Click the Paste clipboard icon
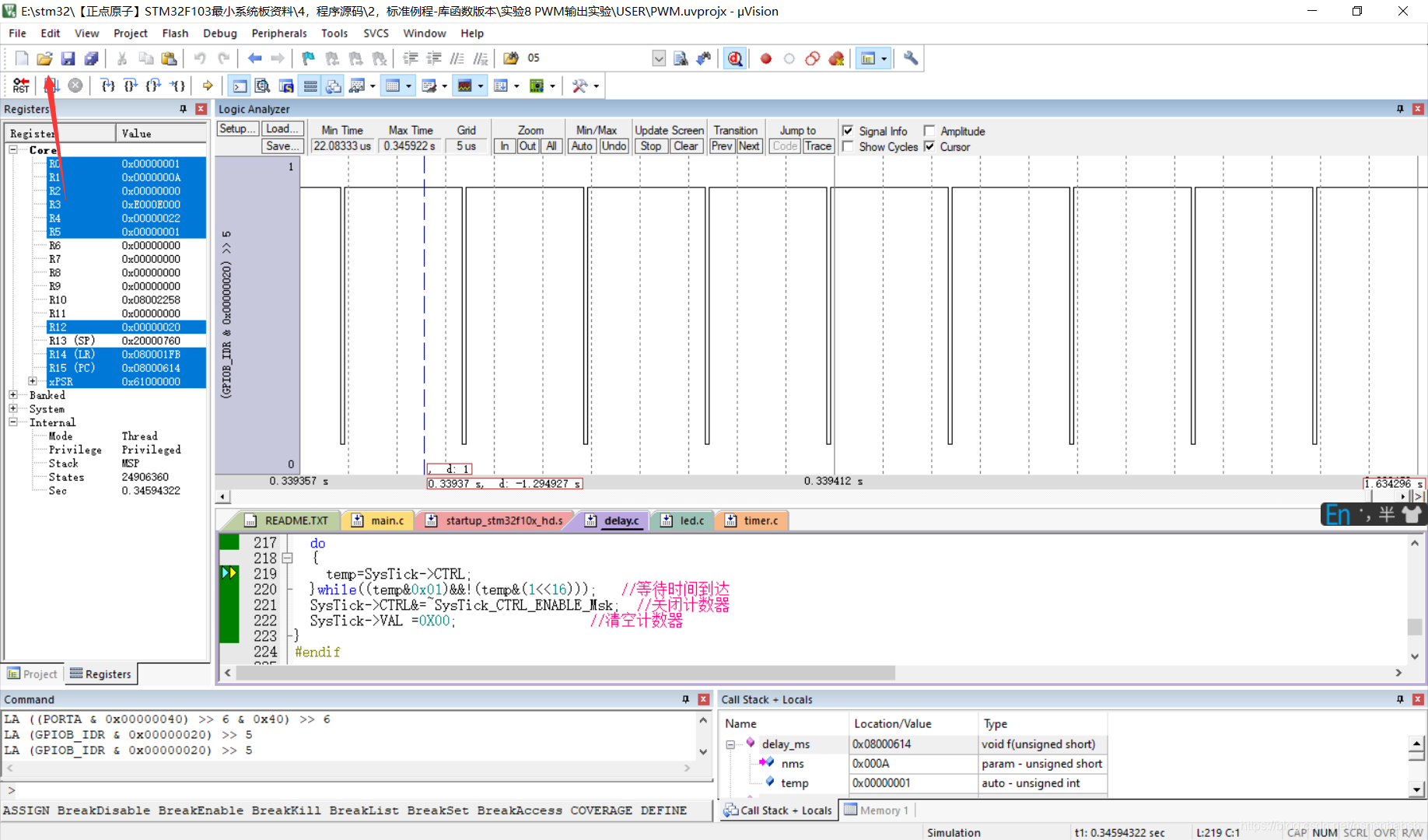The height and width of the screenshot is (840, 1428). pyautogui.click(x=169, y=58)
